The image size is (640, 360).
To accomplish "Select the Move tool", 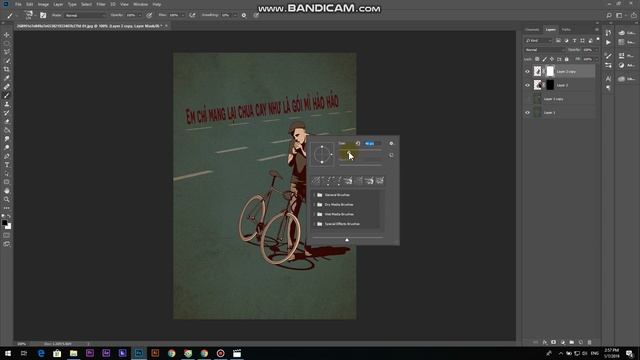I will click(7, 35).
